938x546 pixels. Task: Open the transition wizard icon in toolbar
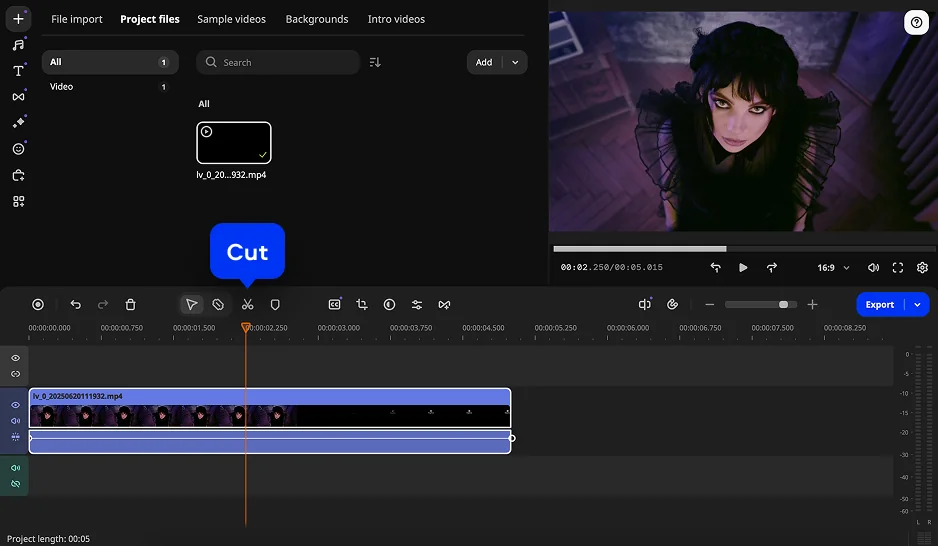click(444, 304)
